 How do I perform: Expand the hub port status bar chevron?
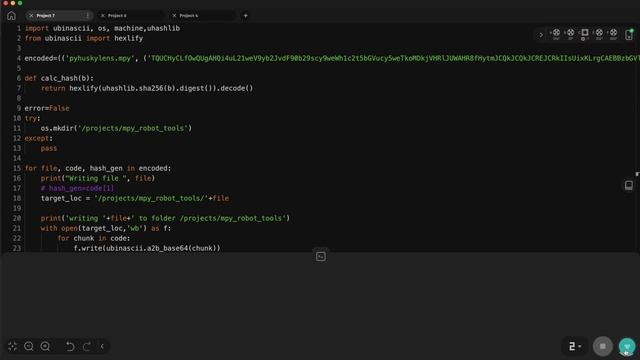click(541, 35)
